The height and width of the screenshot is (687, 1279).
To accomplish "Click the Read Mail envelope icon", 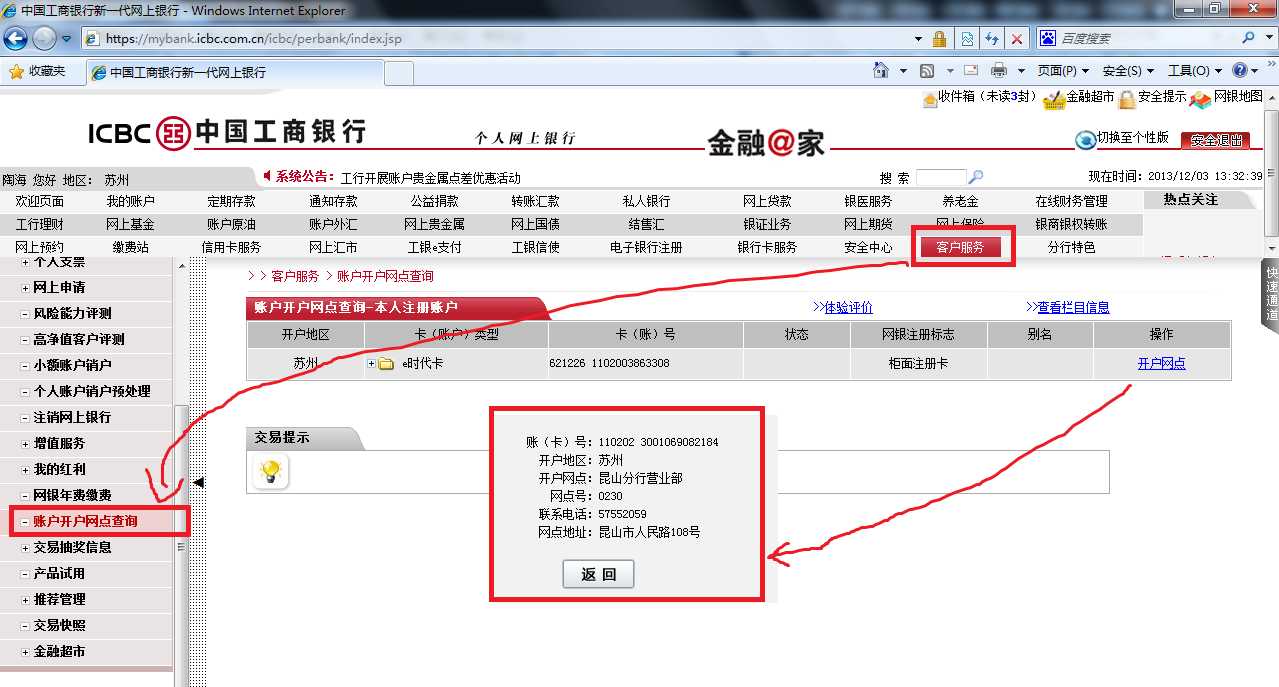I will tap(971, 71).
